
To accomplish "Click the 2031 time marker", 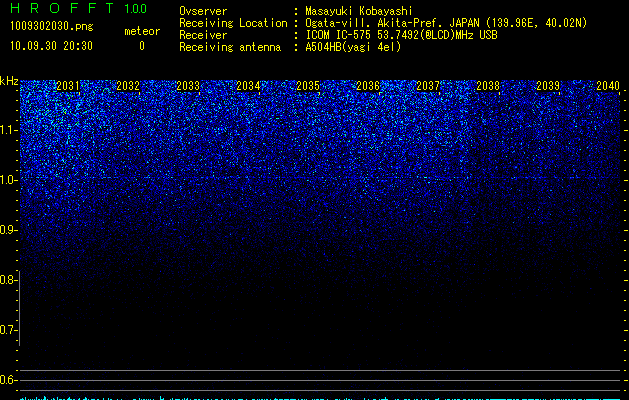I will coord(68,86).
